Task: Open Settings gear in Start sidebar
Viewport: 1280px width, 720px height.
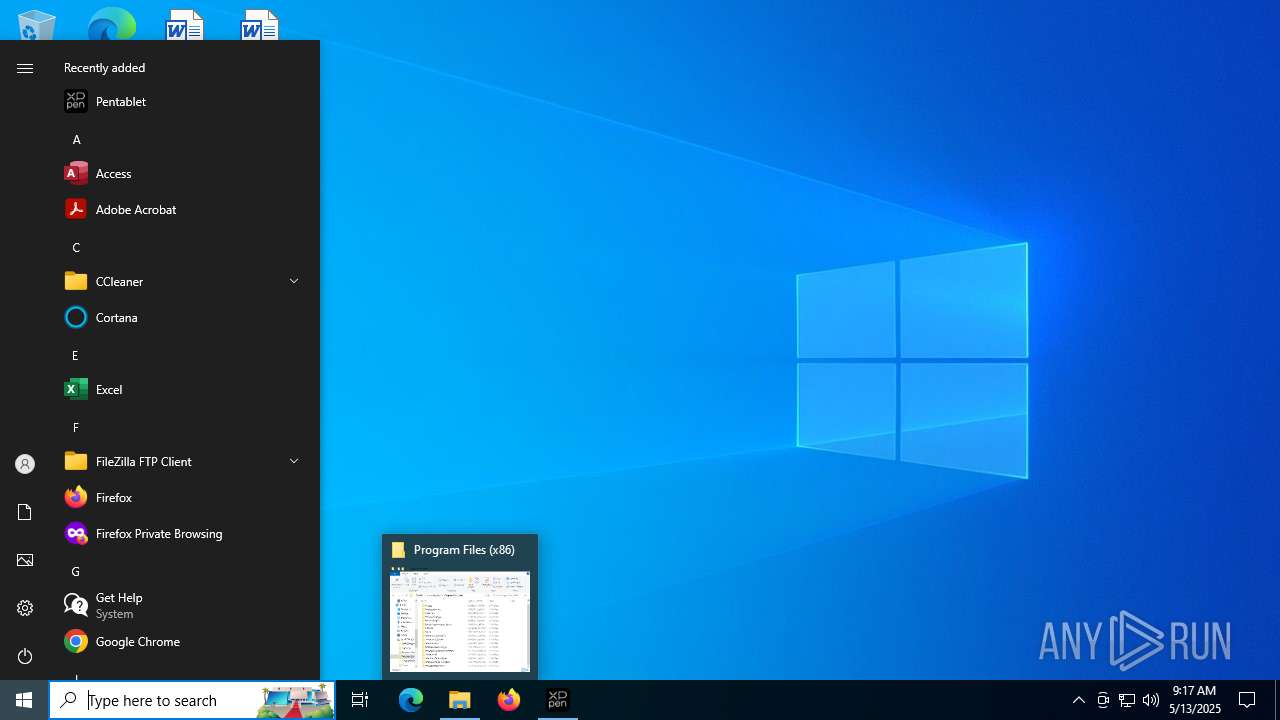Action: pyautogui.click(x=25, y=608)
